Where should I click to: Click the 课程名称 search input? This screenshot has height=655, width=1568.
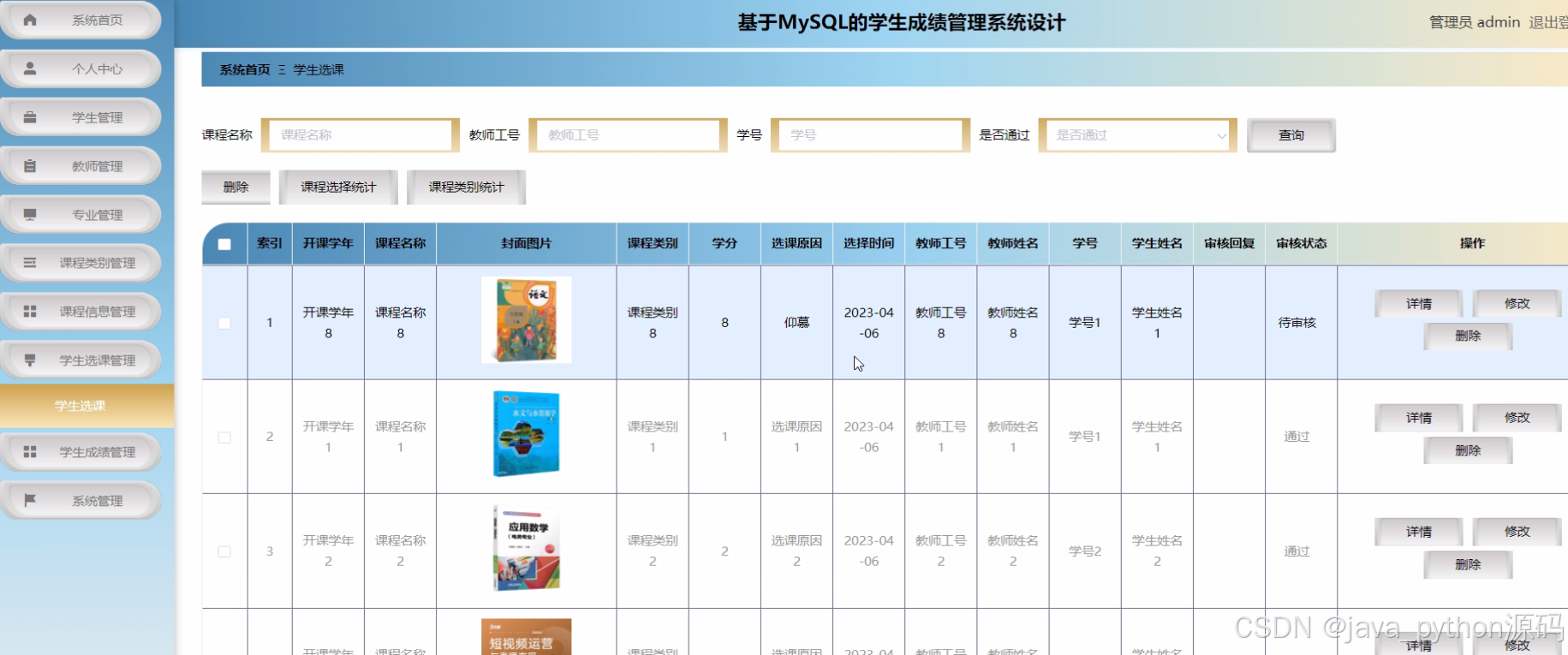[360, 135]
